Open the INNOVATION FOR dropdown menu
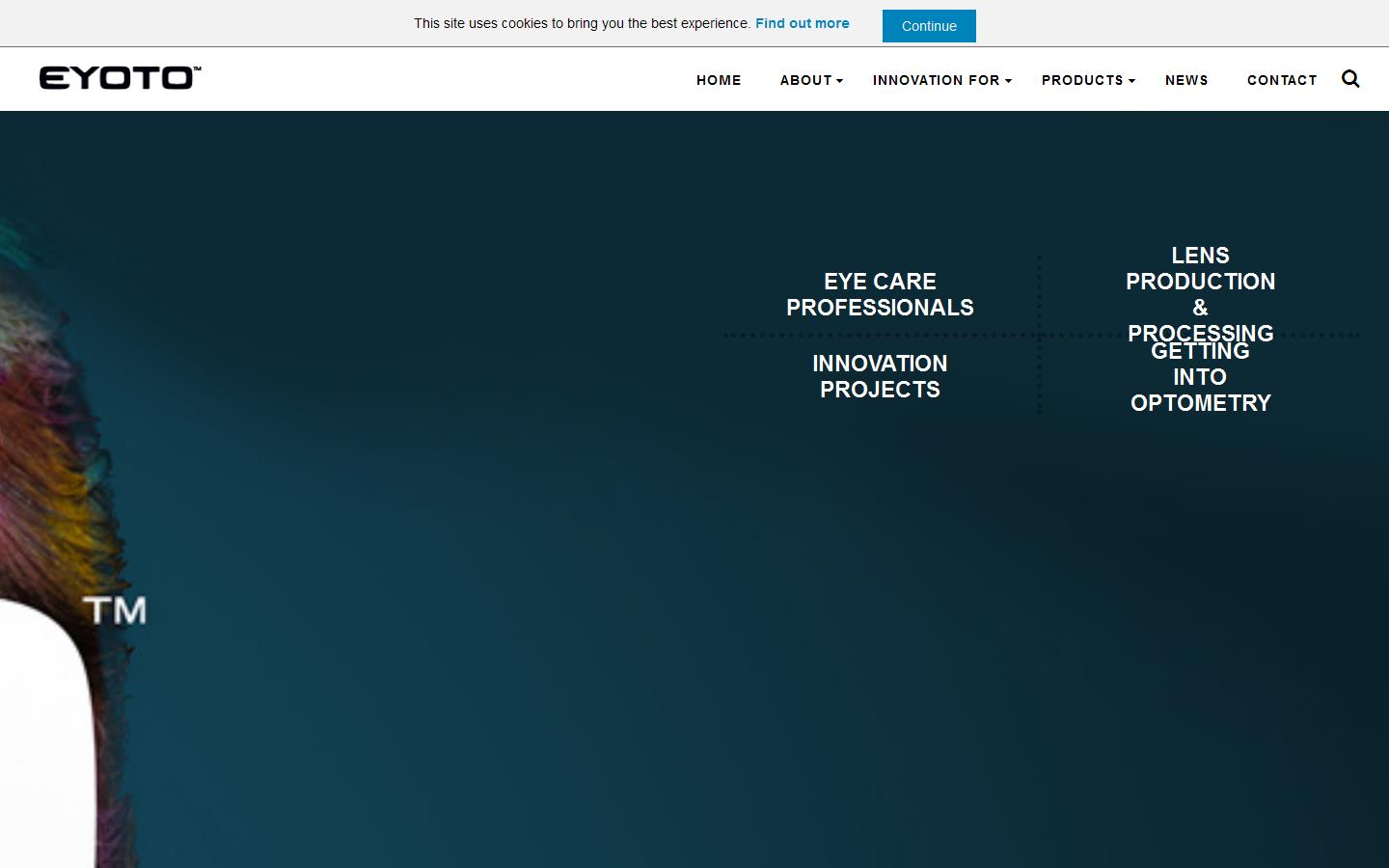 pos(935,81)
